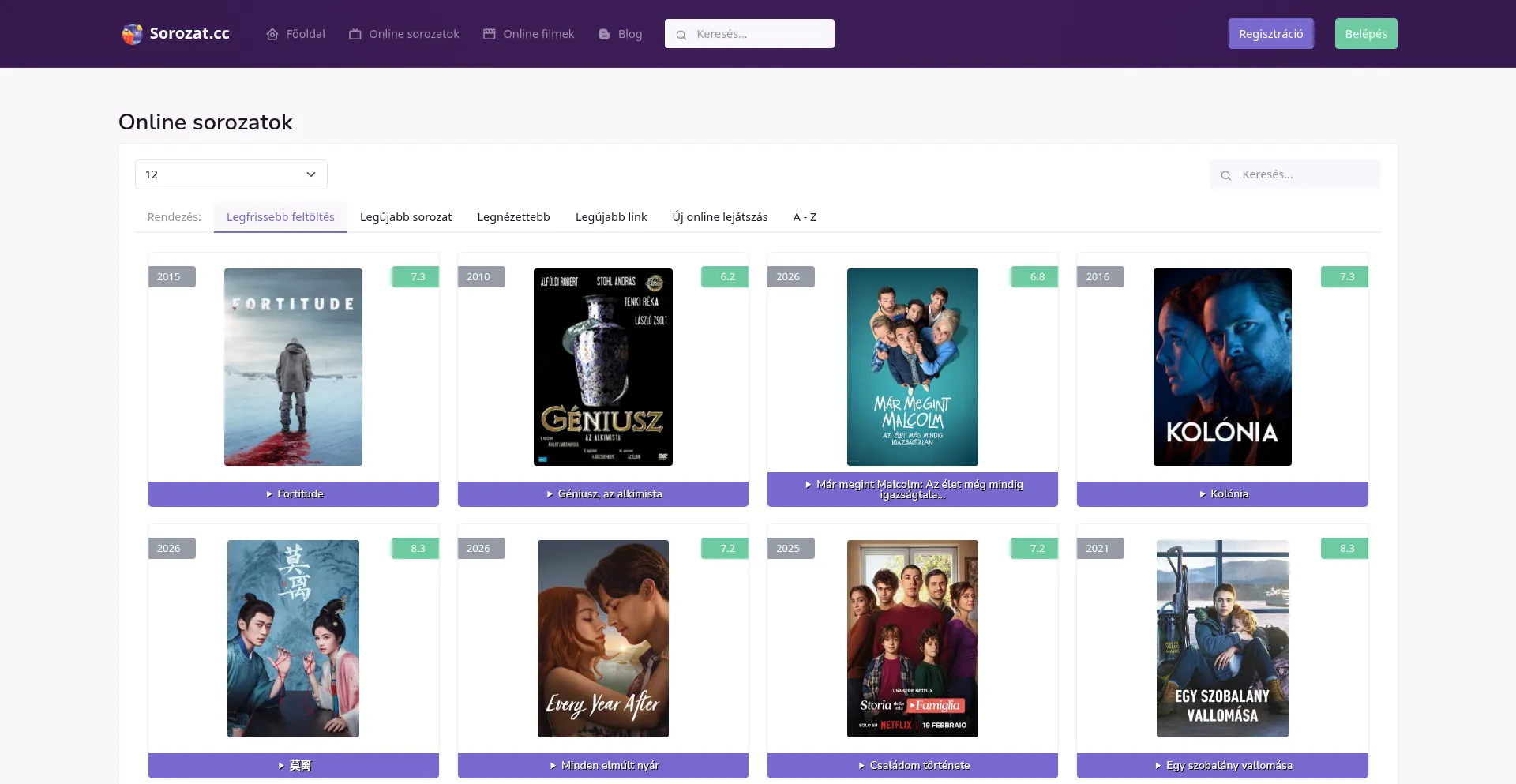Open the Géniusz poster thumbnail
This screenshot has width=1516, height=784.
pyautogui.click(x=603, y=367)
